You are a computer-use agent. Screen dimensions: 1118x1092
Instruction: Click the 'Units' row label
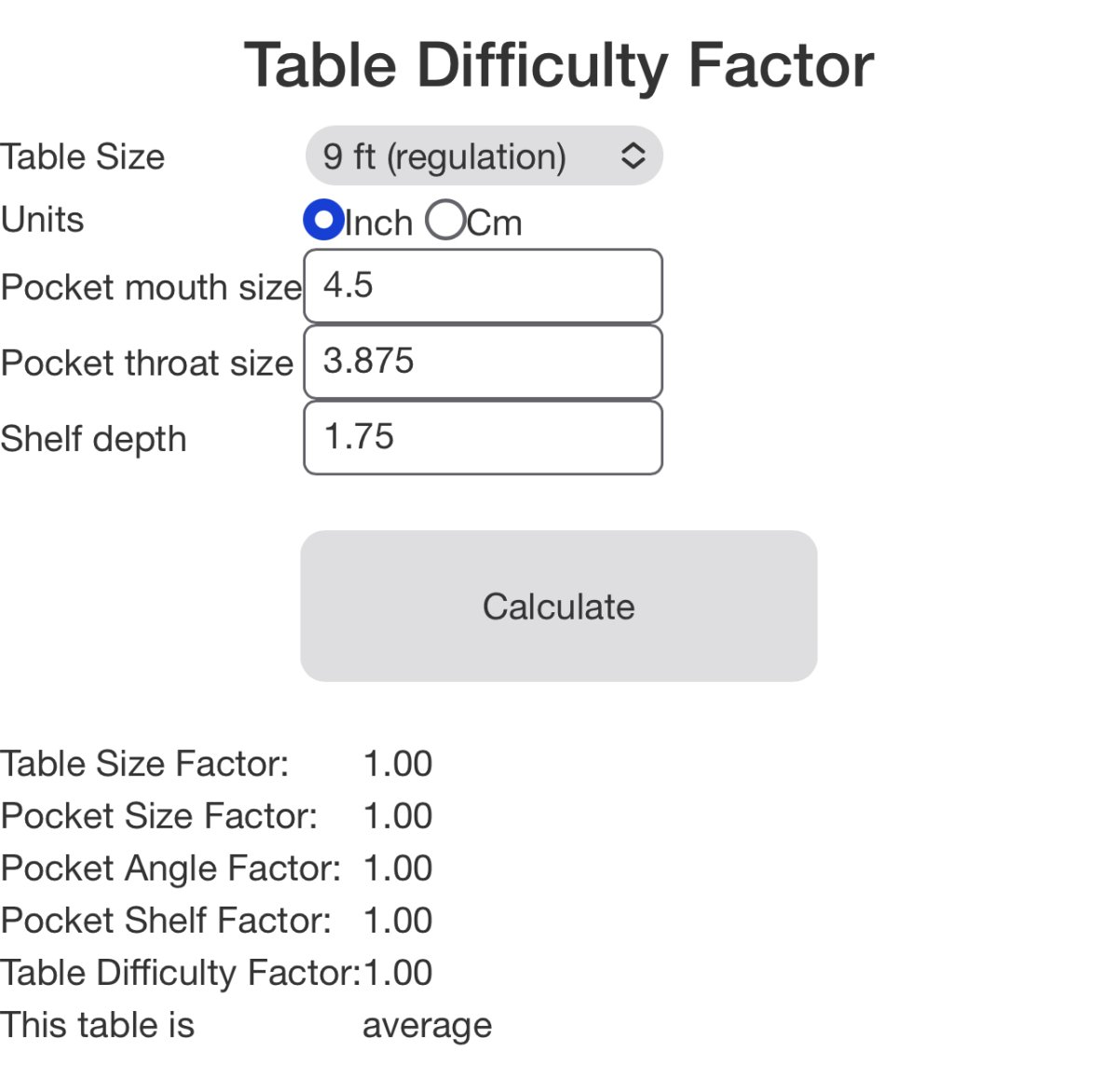[x=43, y=220]
